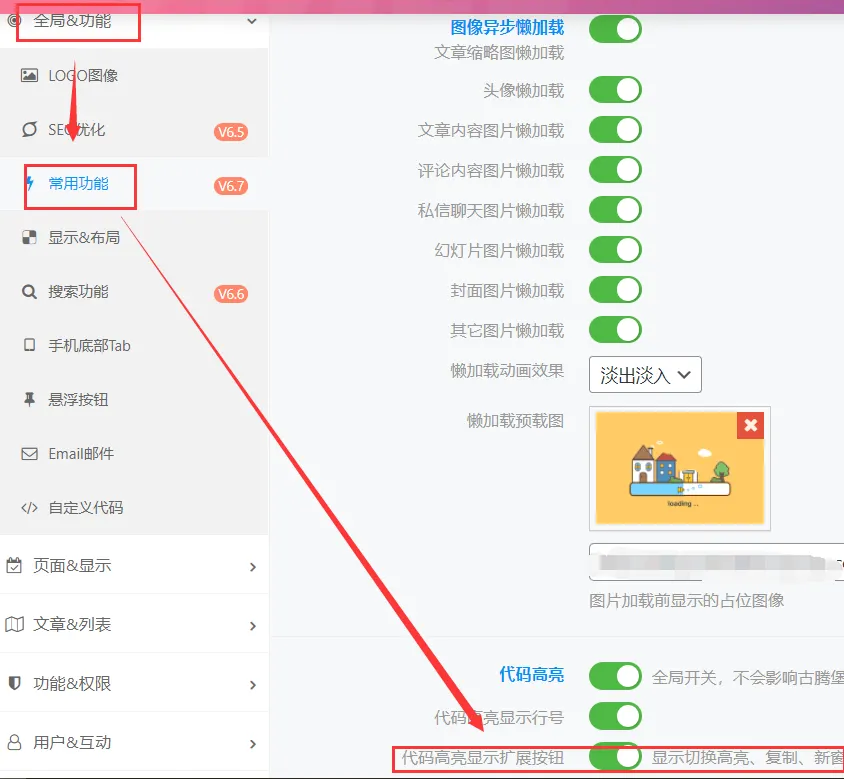Select 显示&布局 menu item

(134, 237)
